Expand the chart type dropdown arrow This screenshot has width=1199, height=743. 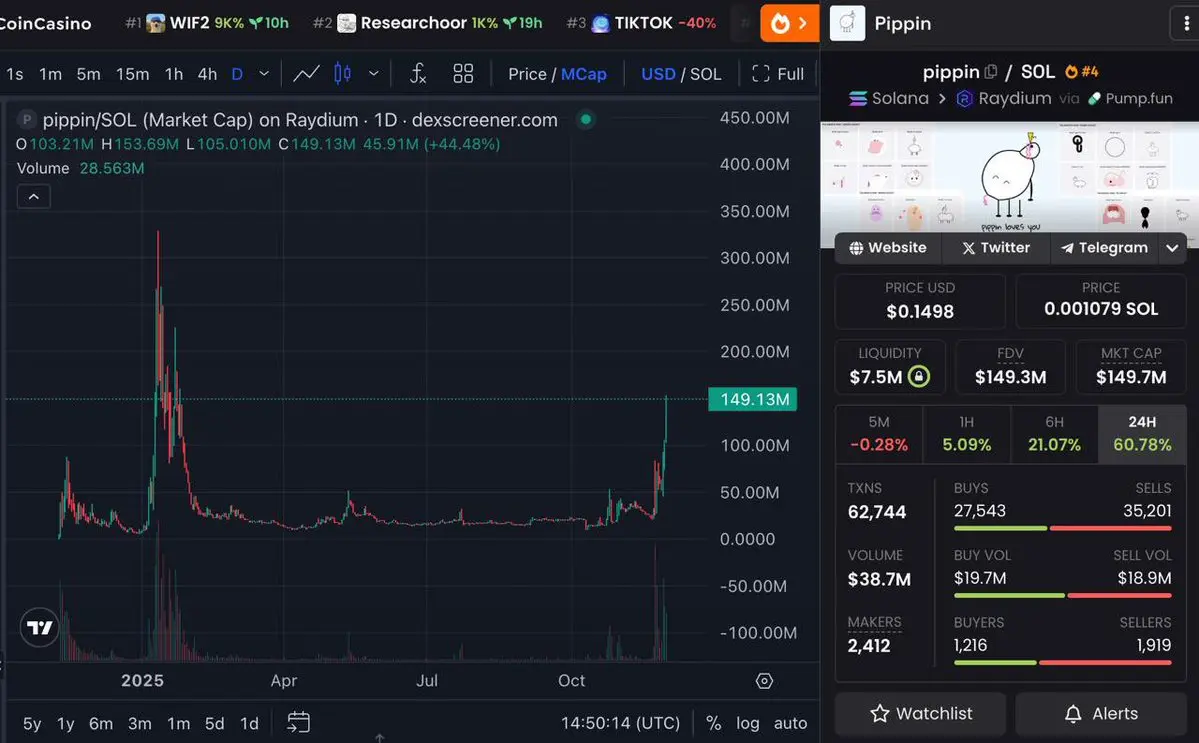pyautogui.click(x=373, y=74)
